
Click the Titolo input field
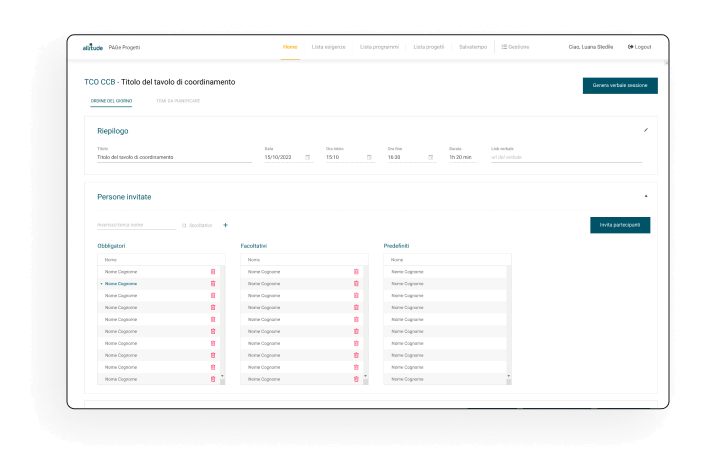coord(174,157)
